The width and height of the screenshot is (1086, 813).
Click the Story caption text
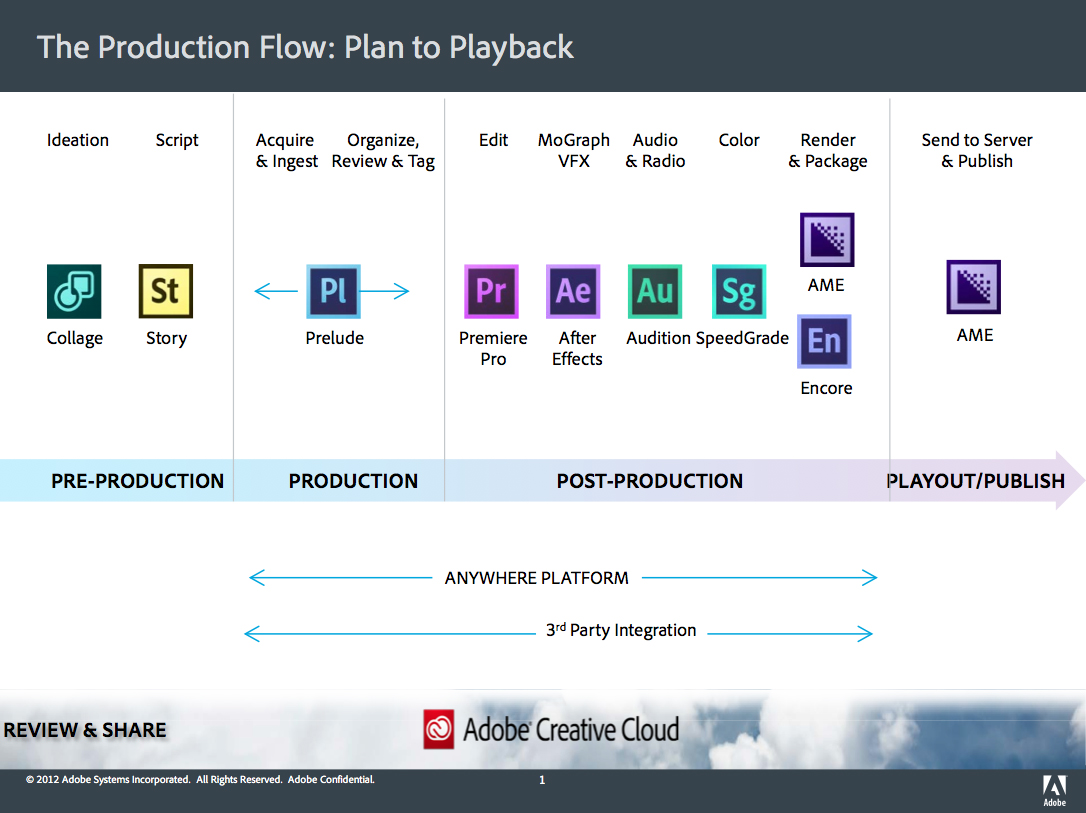tap(166, 339)
